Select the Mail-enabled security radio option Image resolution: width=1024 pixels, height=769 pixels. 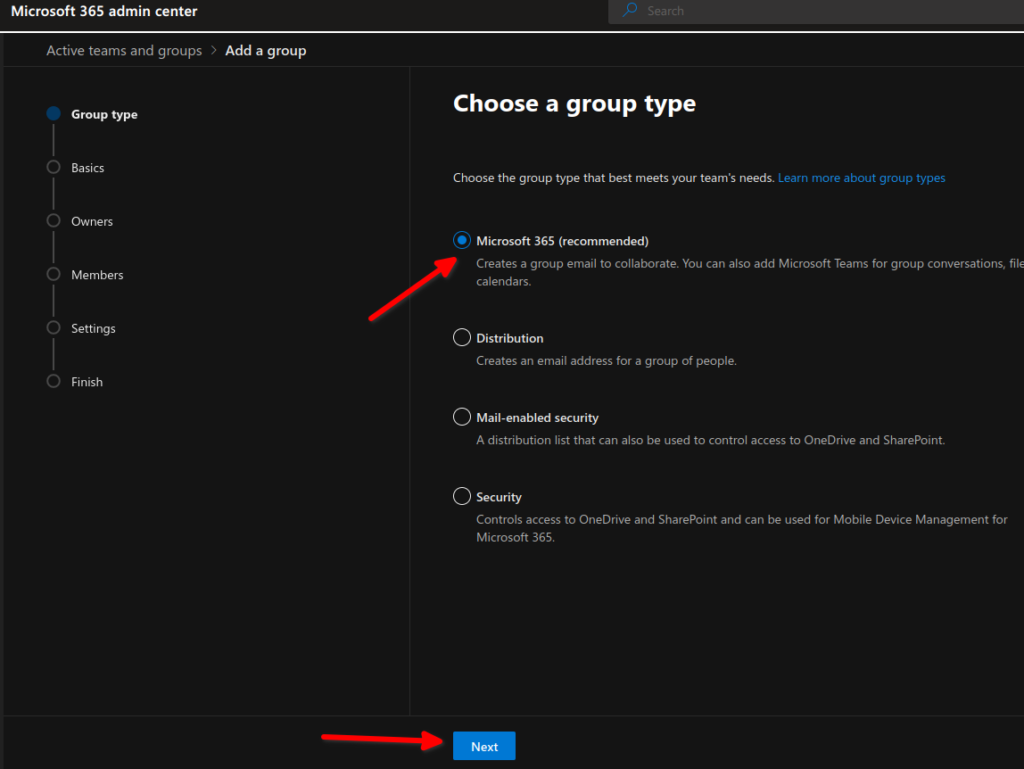coord(462,416)
